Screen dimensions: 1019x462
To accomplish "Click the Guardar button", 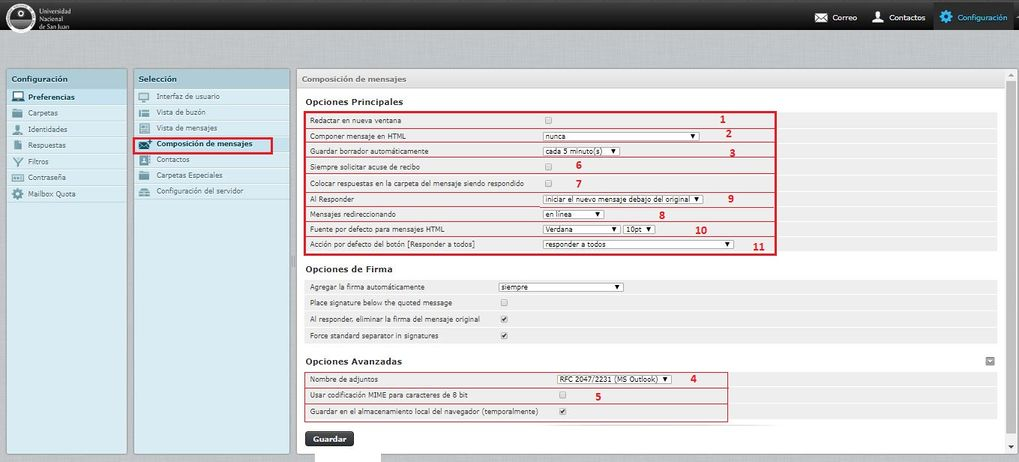I will [329, 438].
